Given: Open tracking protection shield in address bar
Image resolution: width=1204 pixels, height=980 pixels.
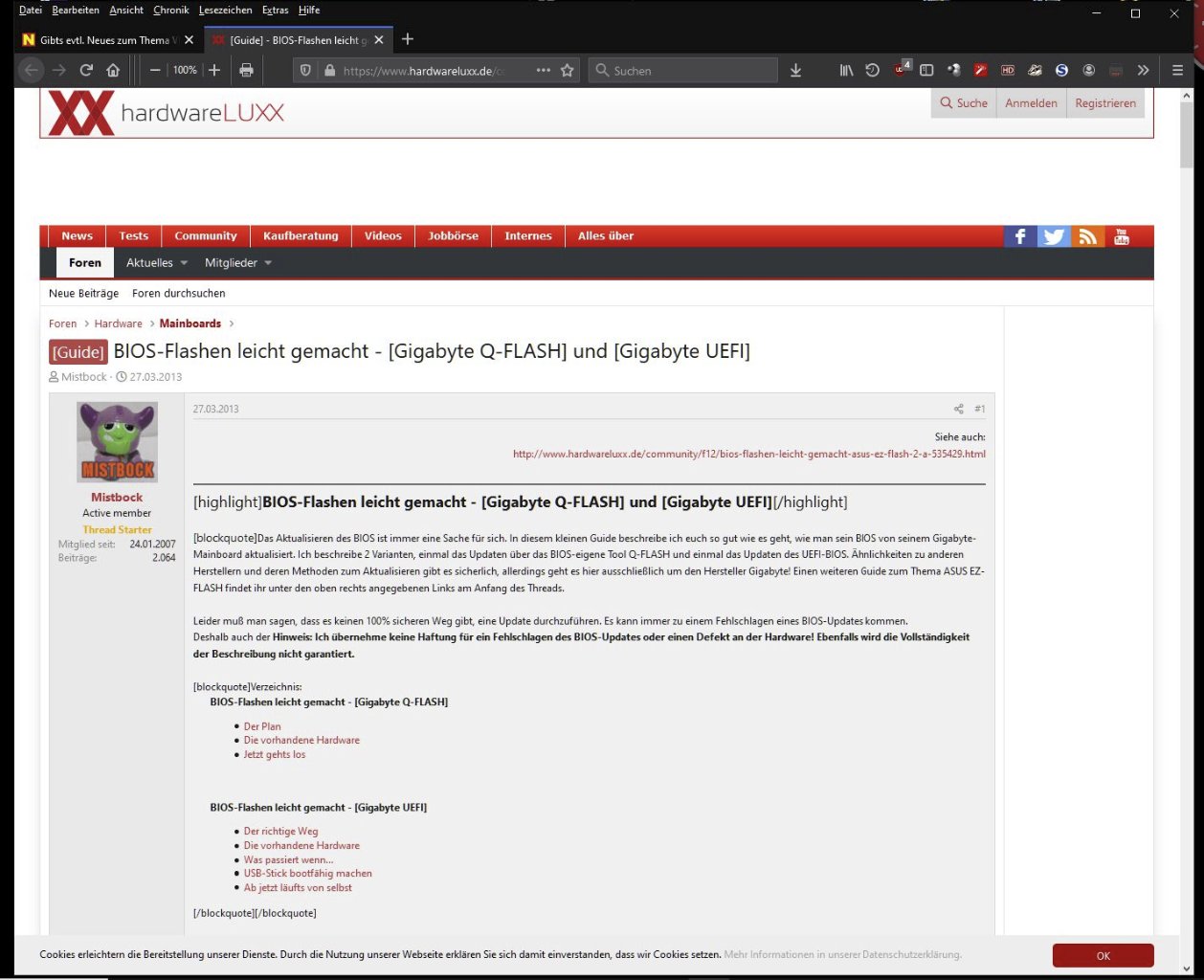Looking at the screenshot, I should [305, 70].
